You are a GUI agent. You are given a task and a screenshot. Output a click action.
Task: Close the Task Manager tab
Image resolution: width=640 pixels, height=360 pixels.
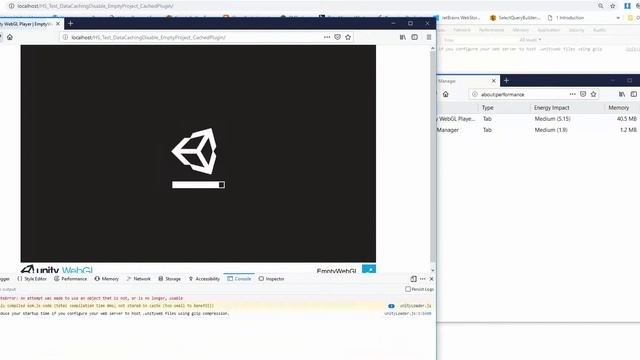[493, 81]
